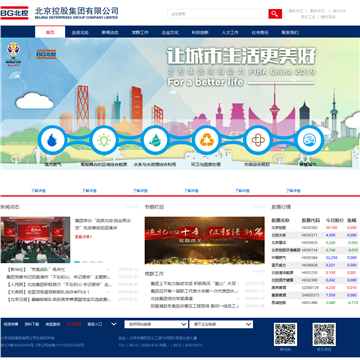The width and height of the screenshot is (360, 360).
Task: Click 了解详情 under the recycling icon
Action: coord(191,191)
